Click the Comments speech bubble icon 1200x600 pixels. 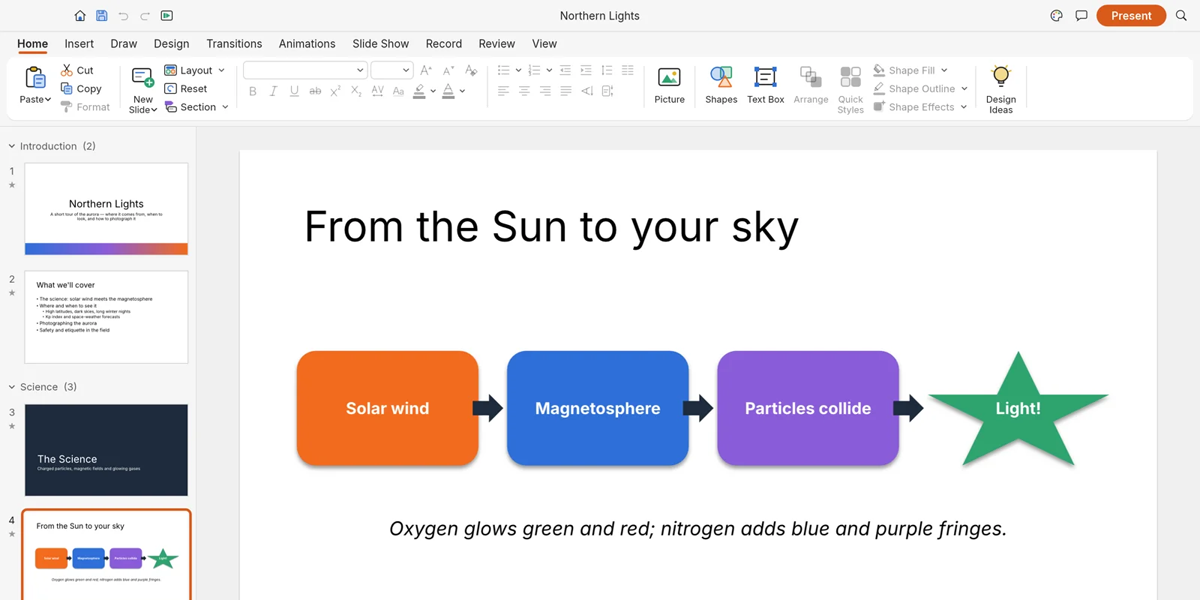coord(1081,16)
